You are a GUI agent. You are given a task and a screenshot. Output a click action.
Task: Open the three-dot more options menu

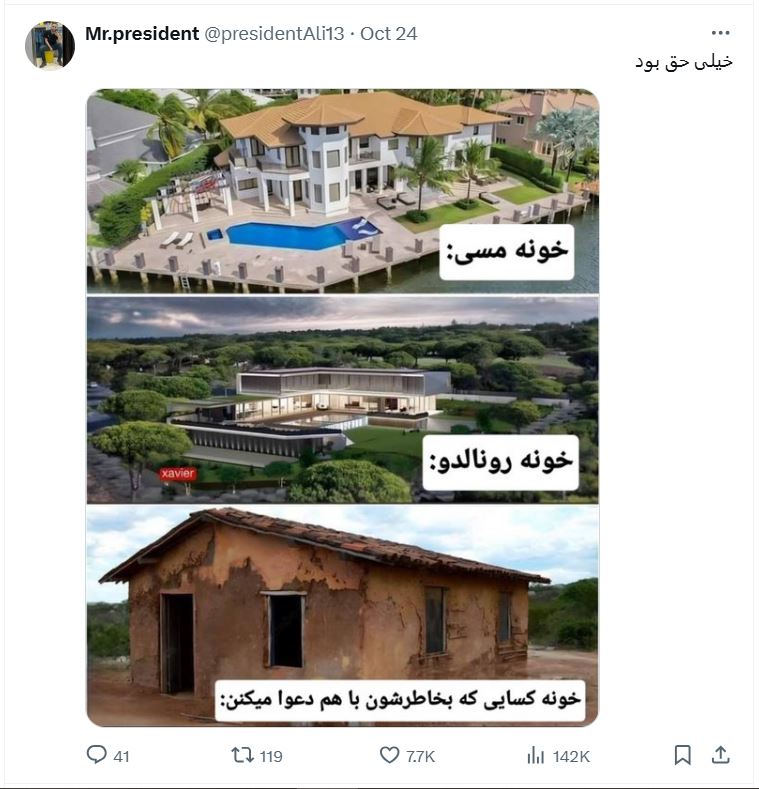(x=720, y=33)
